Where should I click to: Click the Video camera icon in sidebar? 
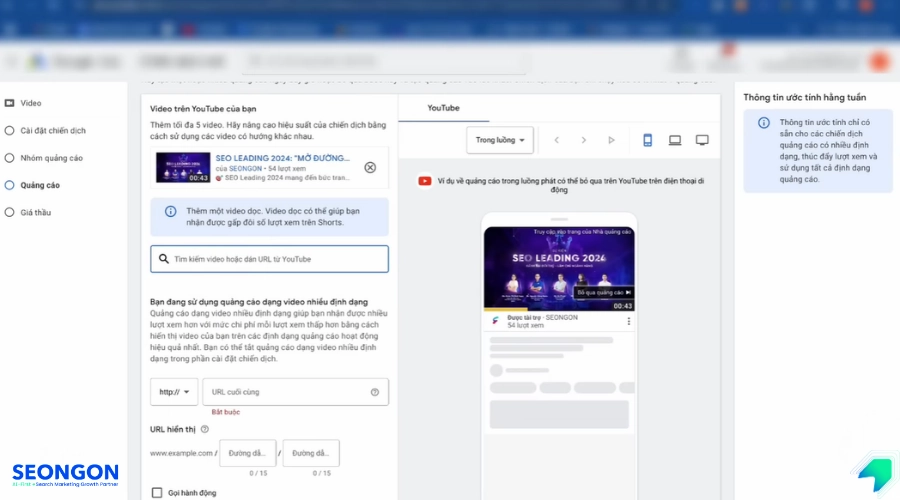(9, 103)
